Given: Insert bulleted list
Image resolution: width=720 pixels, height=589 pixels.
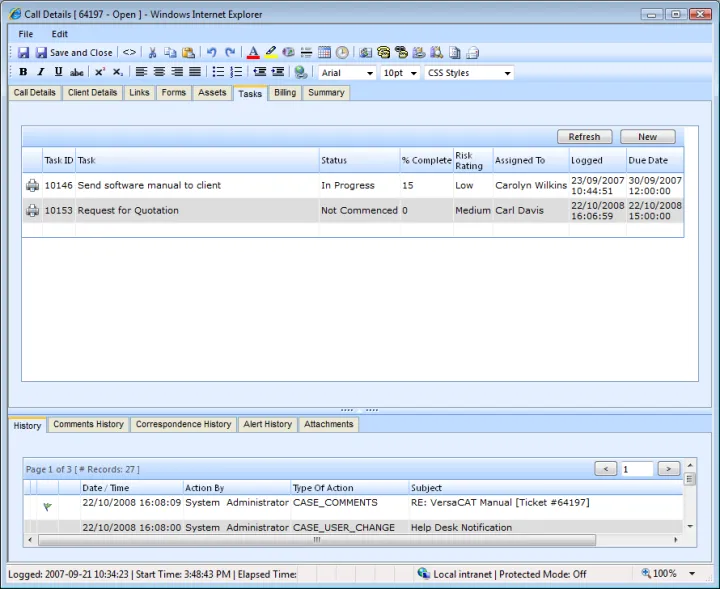Looking at the screenshot, I should (x=218, y=72).
